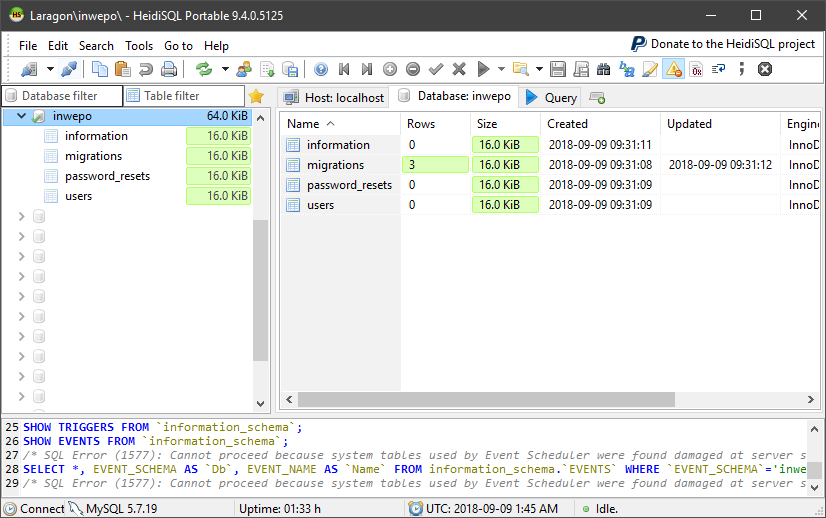Screen dimensions: 826x518
Task: Switch to the Query tab
Action: click(x=551, y=97)
